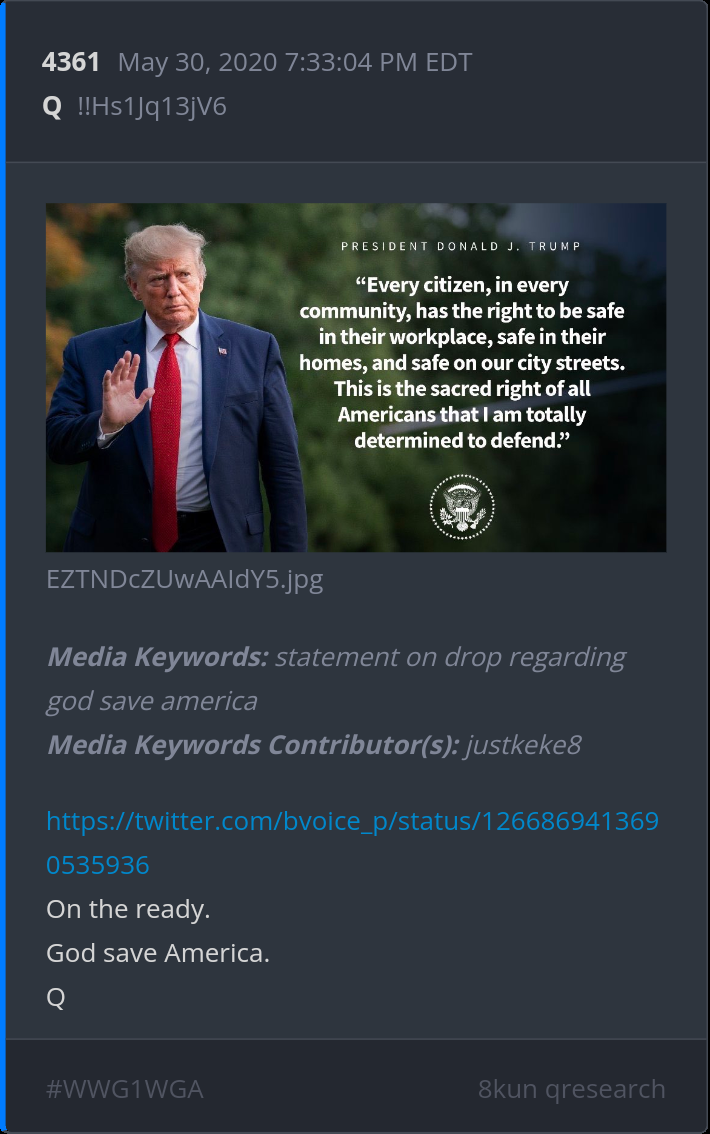Click the #WWG1WGA hashtag
Screen dimensions: 710x1134
124,1088
